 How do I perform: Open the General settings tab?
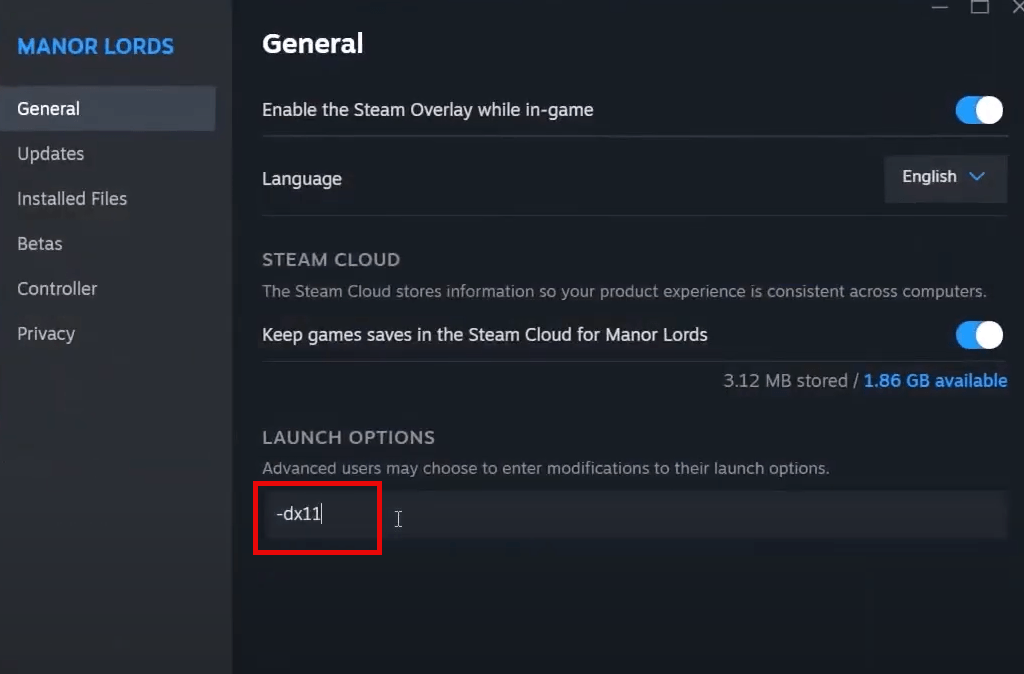(x=49, y=109)
